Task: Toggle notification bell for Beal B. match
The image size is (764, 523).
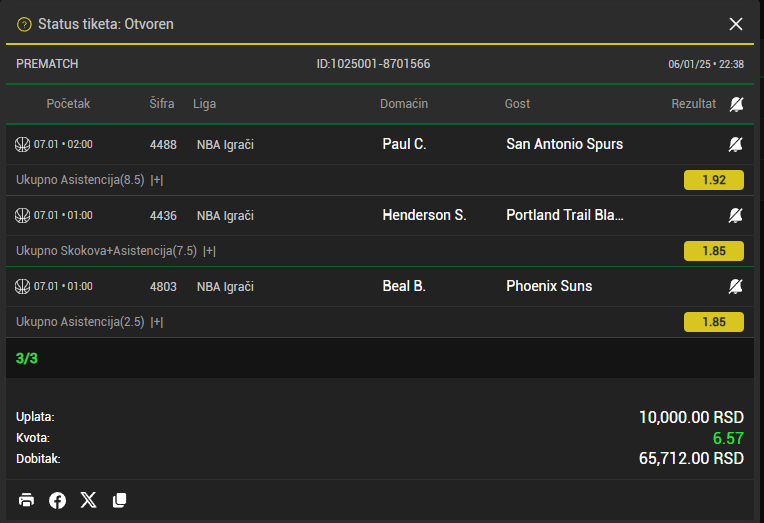Action: [x=736, y=286]
